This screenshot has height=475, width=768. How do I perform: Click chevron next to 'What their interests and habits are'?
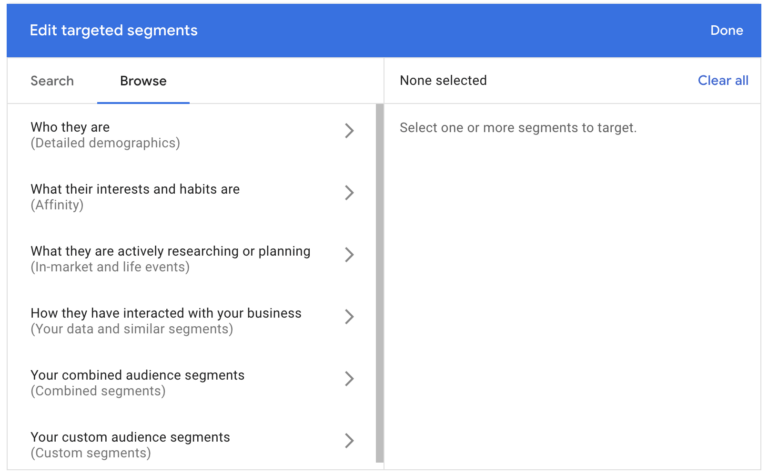coord(349,193)
